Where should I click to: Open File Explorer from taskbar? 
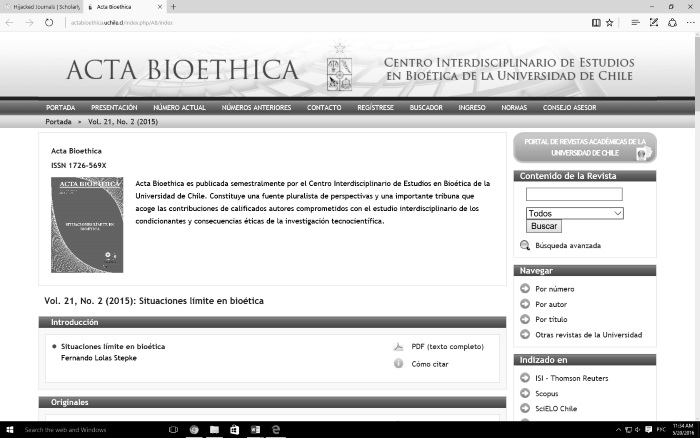214,430
